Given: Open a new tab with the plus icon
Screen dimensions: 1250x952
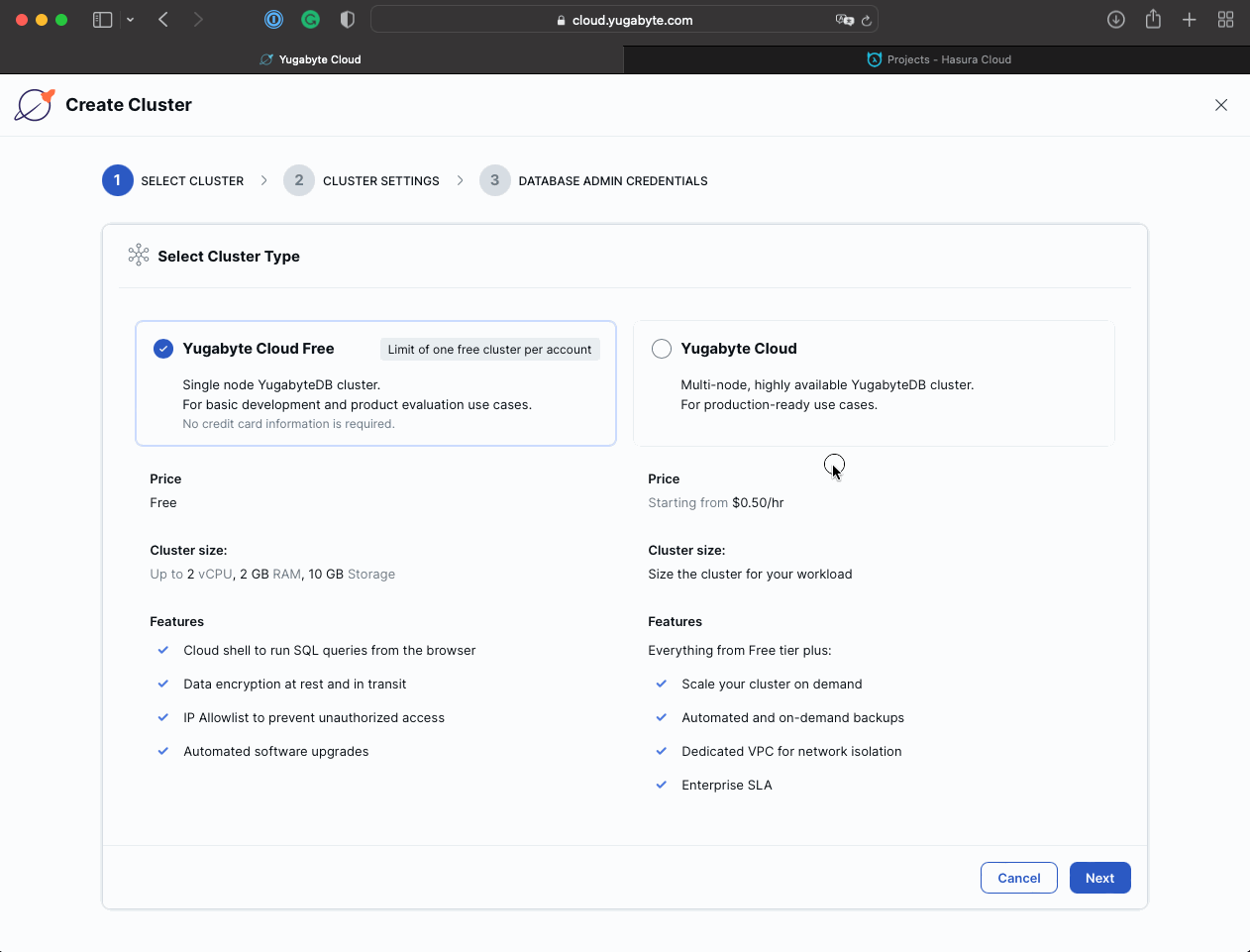Looking at the screenshot, I should (1189, 19).
